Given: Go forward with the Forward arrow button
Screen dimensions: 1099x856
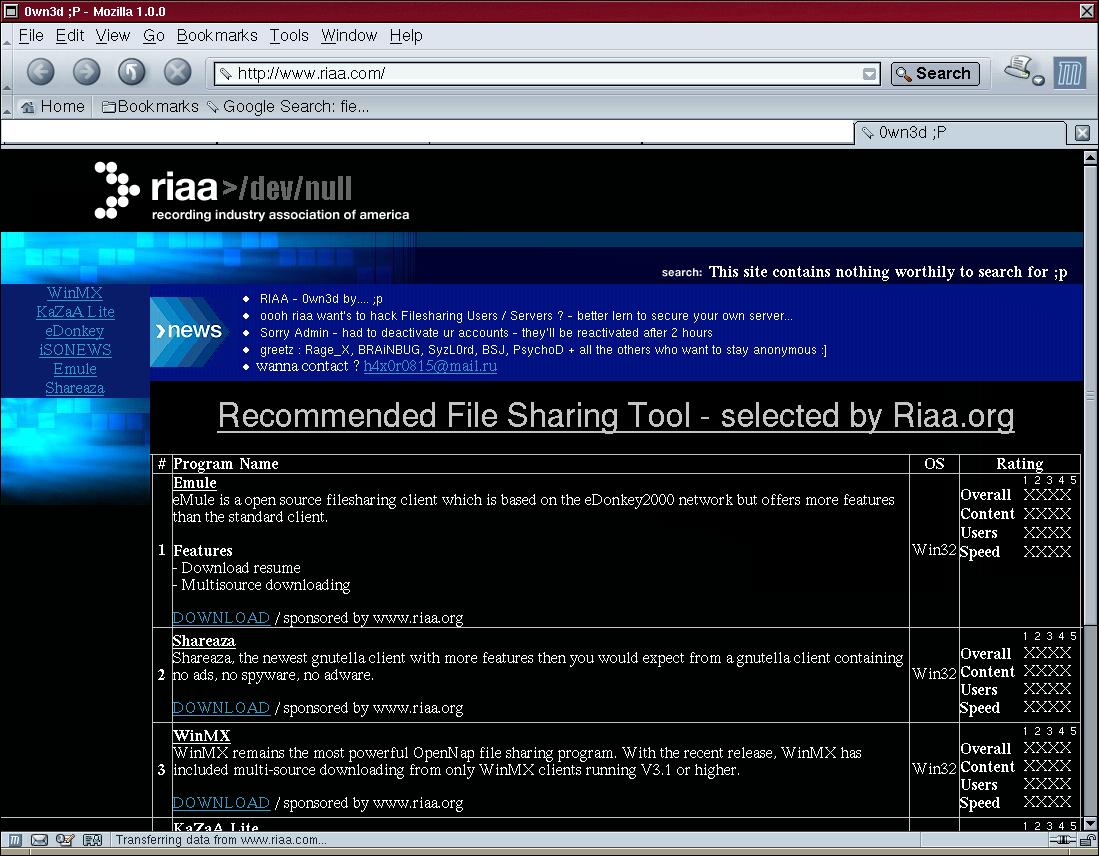Looking at the screenshot, I should click(86, 72).
